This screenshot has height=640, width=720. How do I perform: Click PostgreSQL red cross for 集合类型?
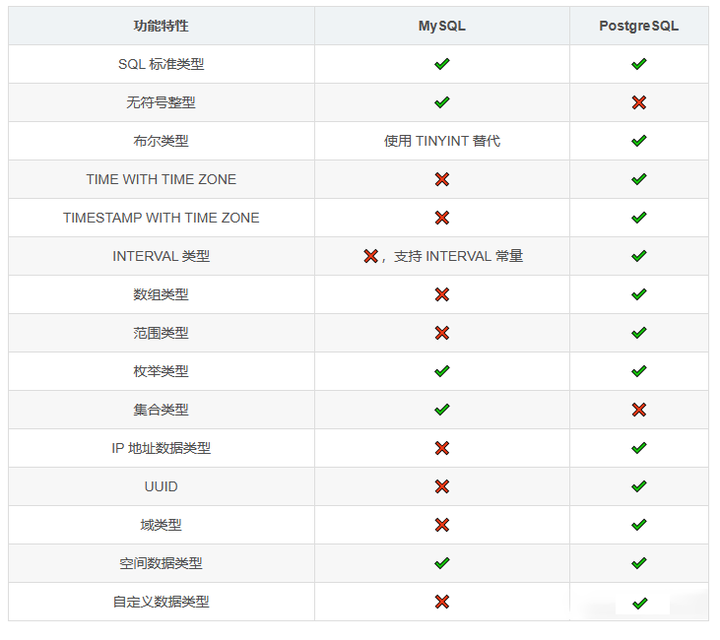pyautogui.click(x=639, y=410)
